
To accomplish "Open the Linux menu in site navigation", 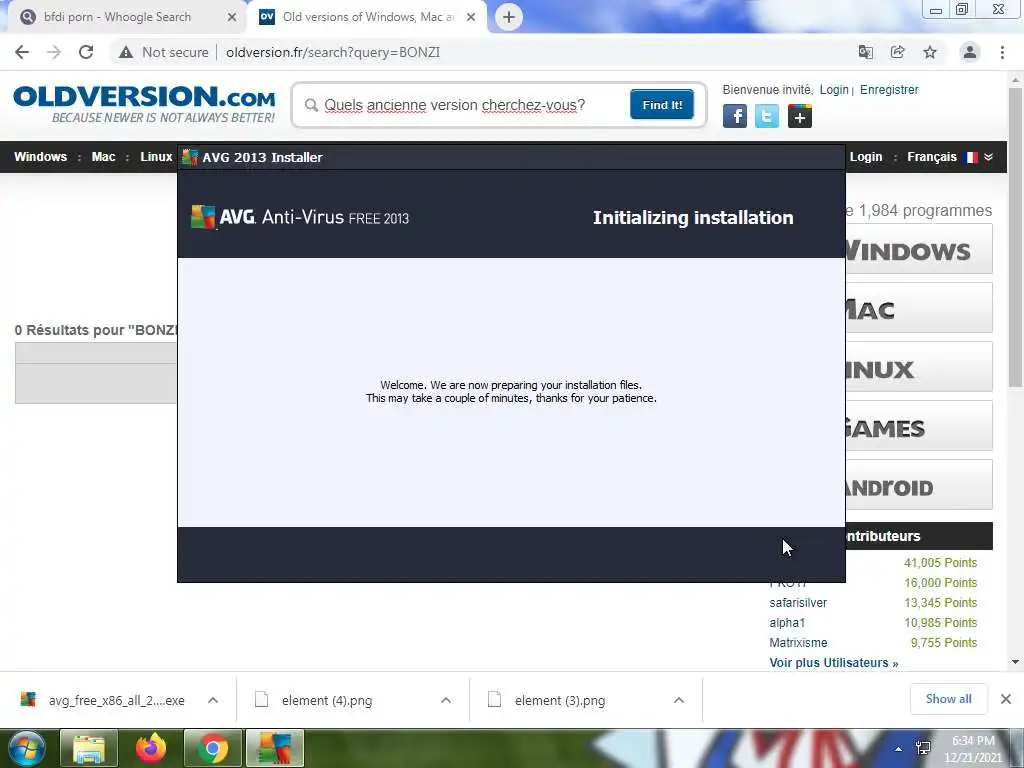I will 156,157.
